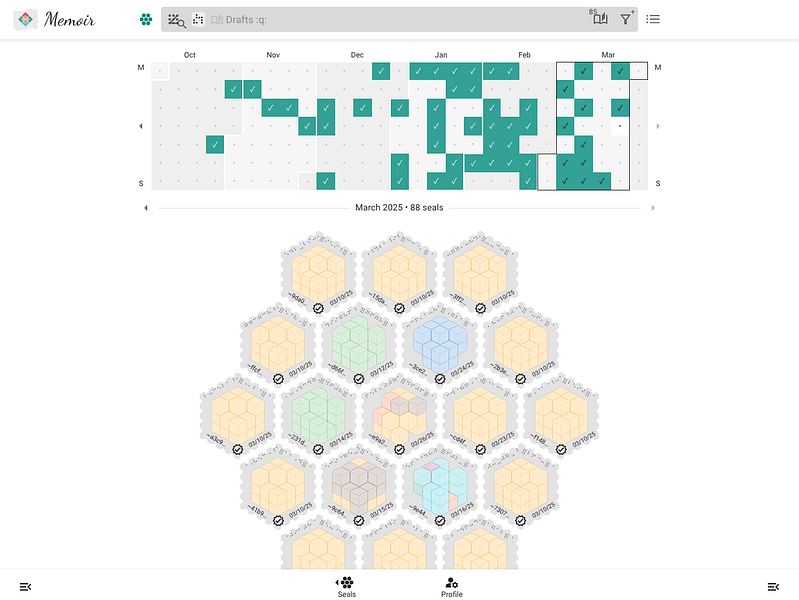Open the list view menu icon
The width and height of the screenshot is (799, 600).
(653, 19)
